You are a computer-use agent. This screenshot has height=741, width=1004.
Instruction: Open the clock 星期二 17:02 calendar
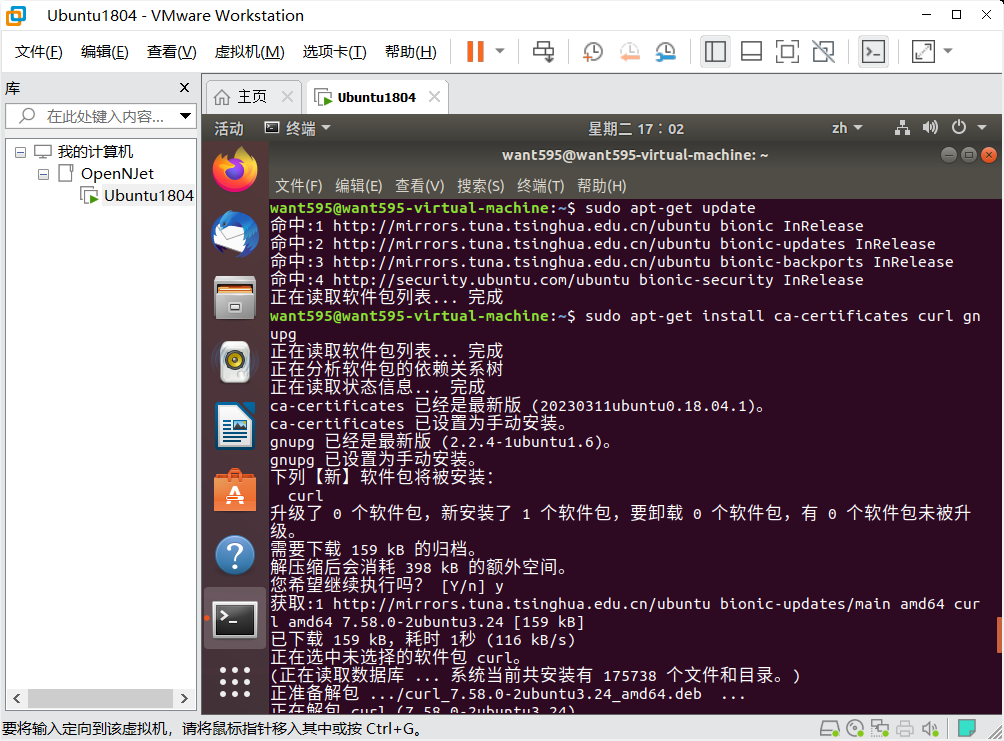[x=636, y=129]
